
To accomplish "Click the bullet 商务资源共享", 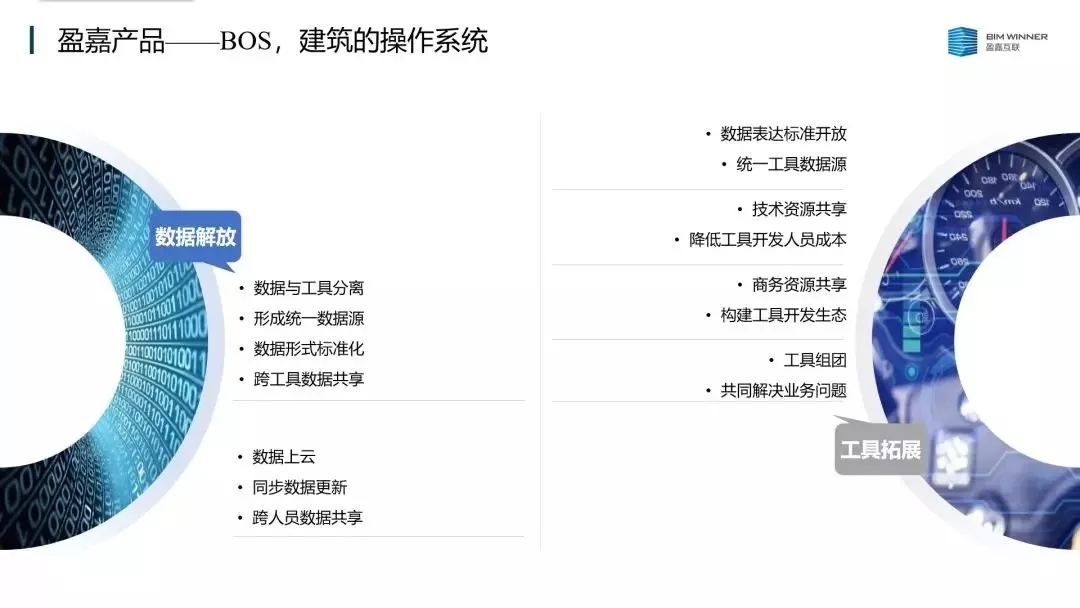I will (x=799, y=285).
